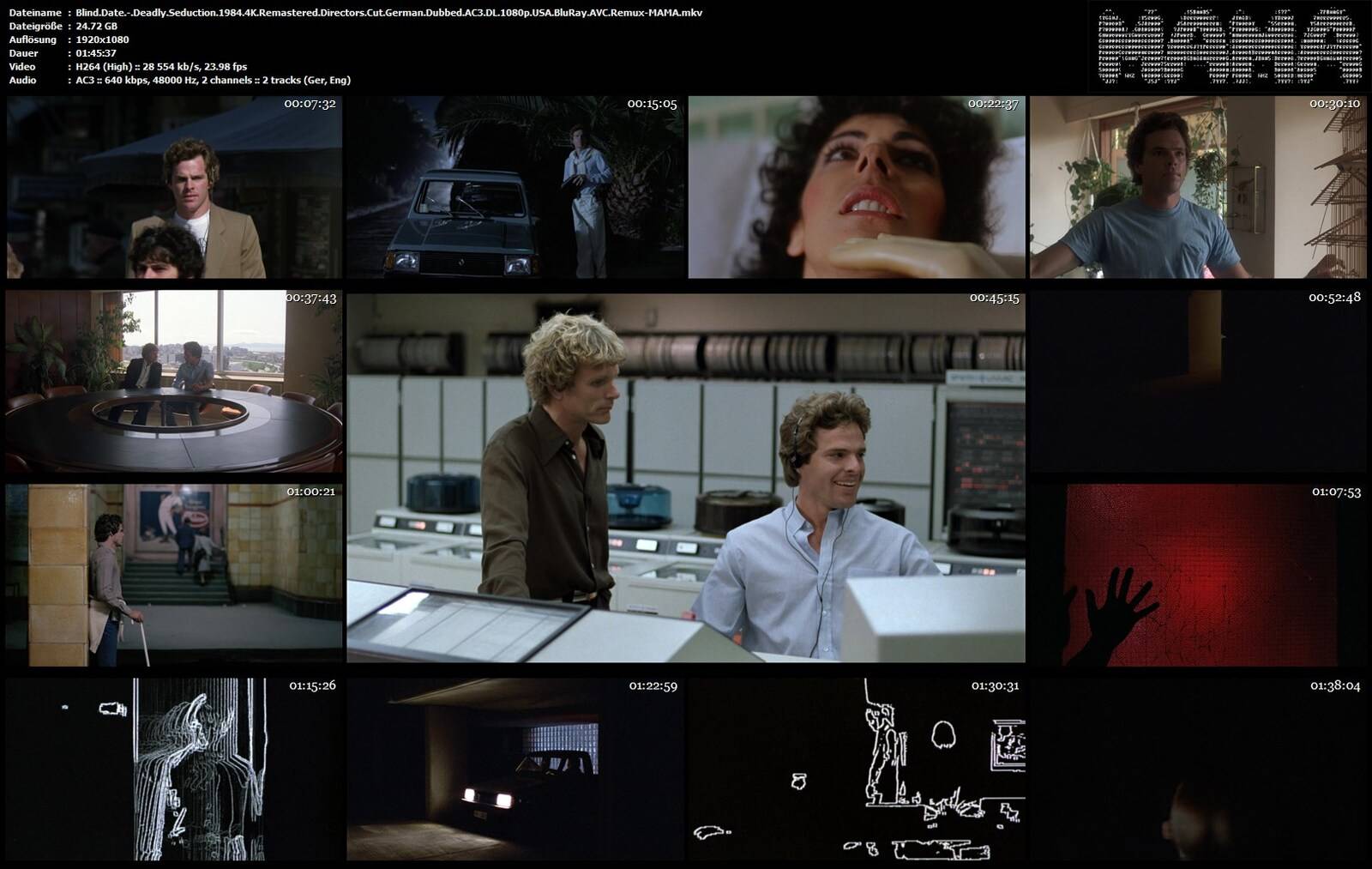This screenshot has height=869, width=1372.
Task: Click the timestamp text 00:22:37
Action: coord(993,104)
